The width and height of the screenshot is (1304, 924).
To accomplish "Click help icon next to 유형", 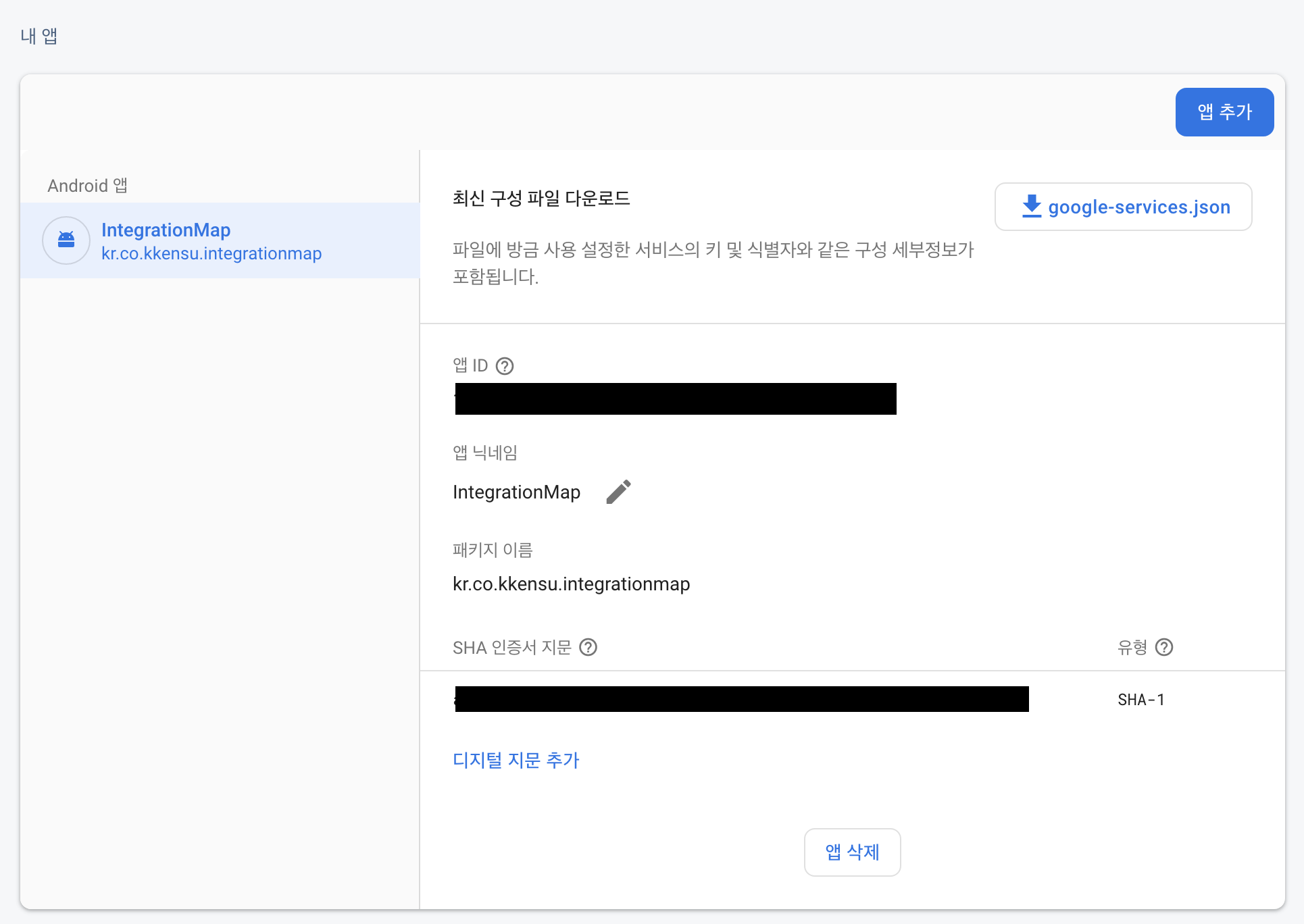I will 1164,647.
